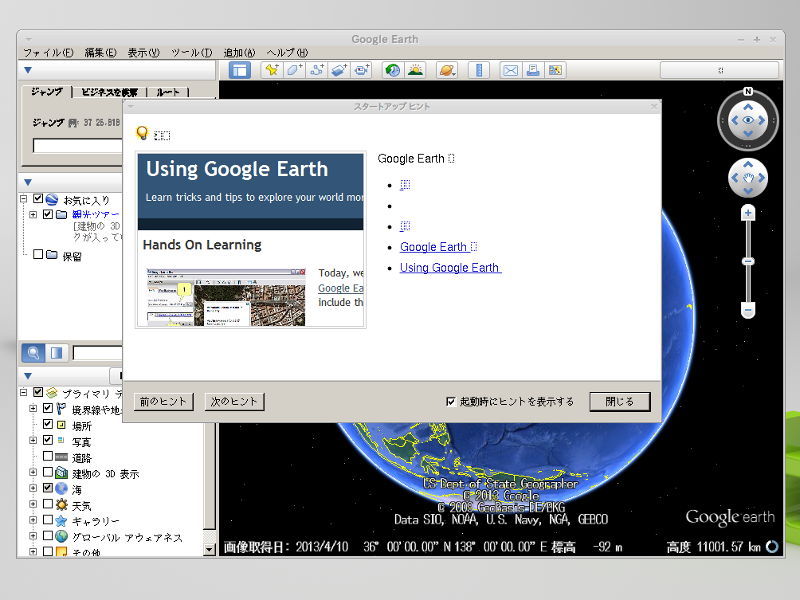Enable the 天気 layer checkbox
The image size is (800, 600).
point(48,504)
